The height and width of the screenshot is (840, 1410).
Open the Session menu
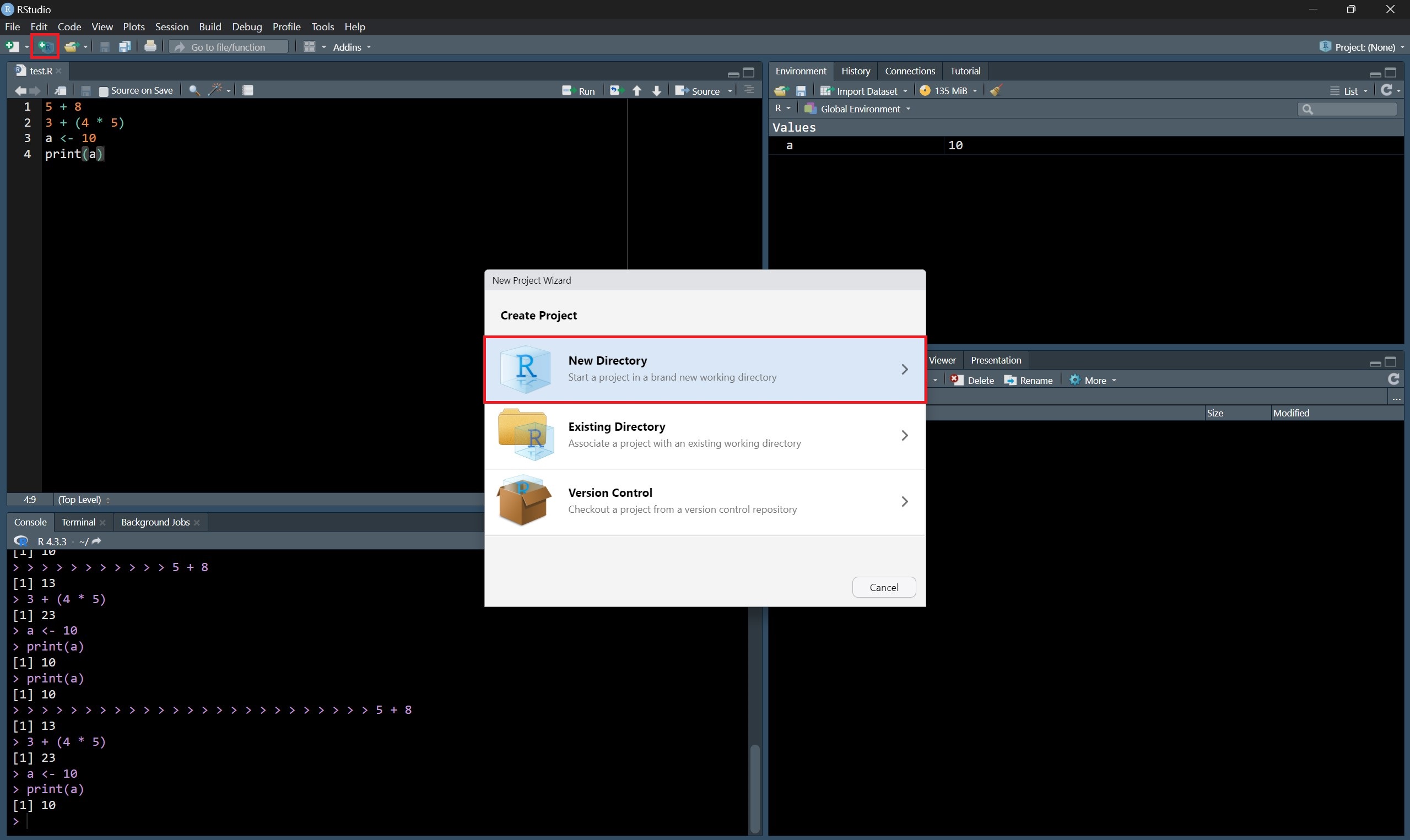171,26
